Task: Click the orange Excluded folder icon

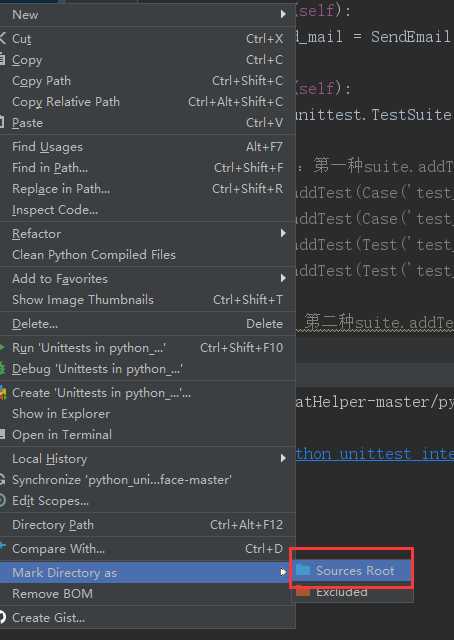Action: click(x=303, y=591)
